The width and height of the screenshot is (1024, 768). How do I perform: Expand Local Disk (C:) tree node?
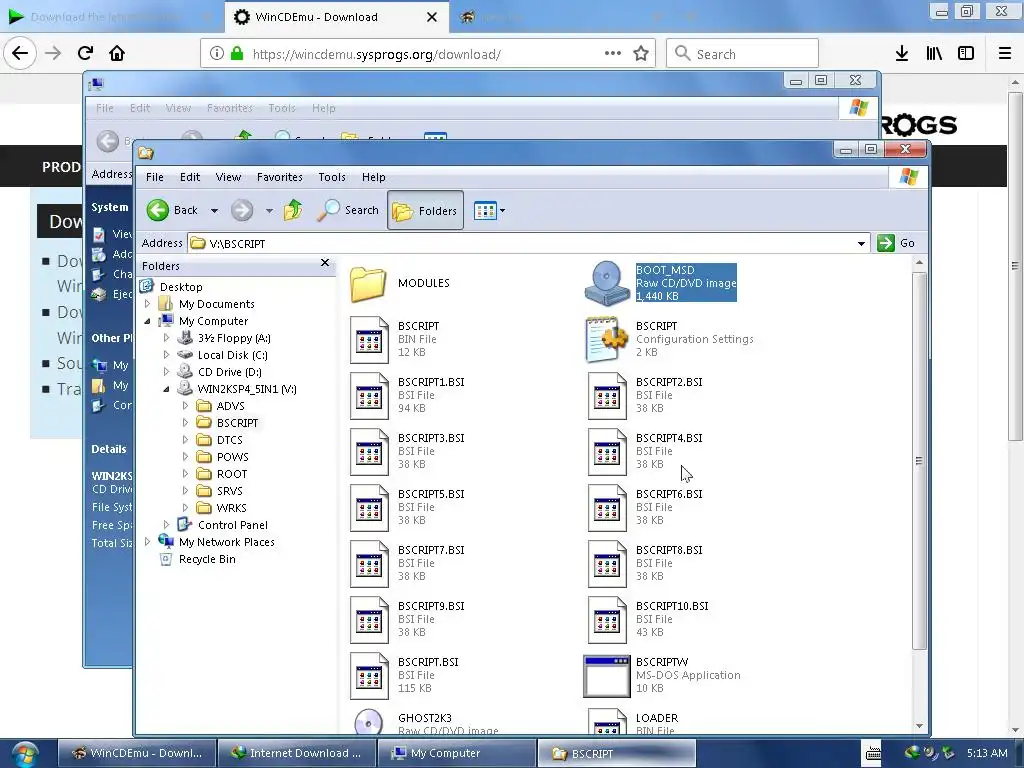[x=166, y=355]
